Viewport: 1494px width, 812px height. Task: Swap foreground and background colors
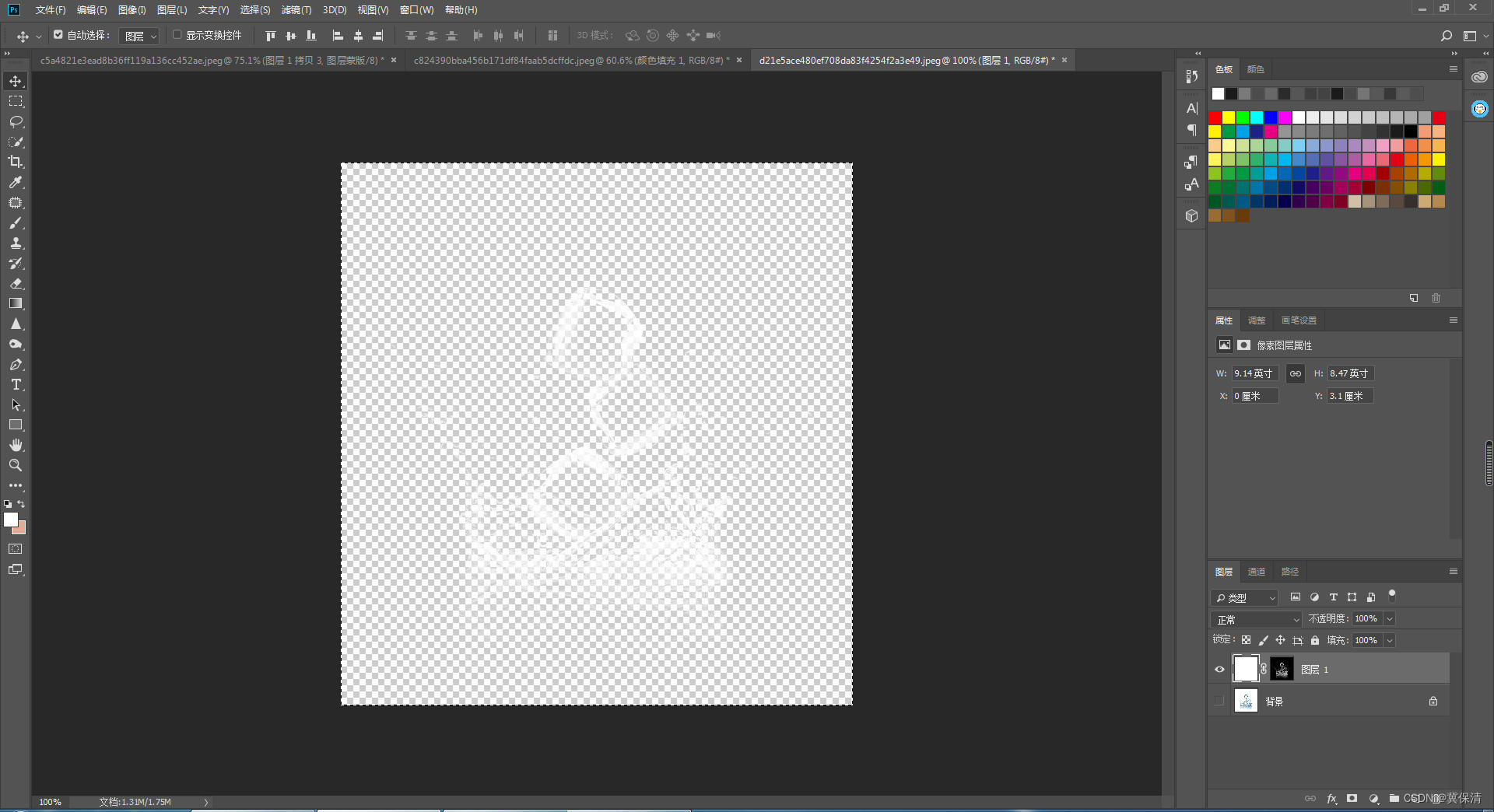tap(22, 504)
